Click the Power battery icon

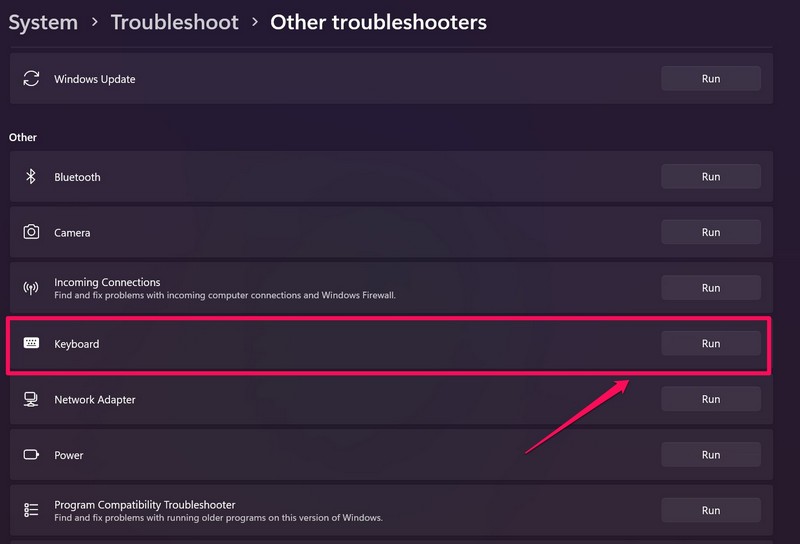coord(31,455)
